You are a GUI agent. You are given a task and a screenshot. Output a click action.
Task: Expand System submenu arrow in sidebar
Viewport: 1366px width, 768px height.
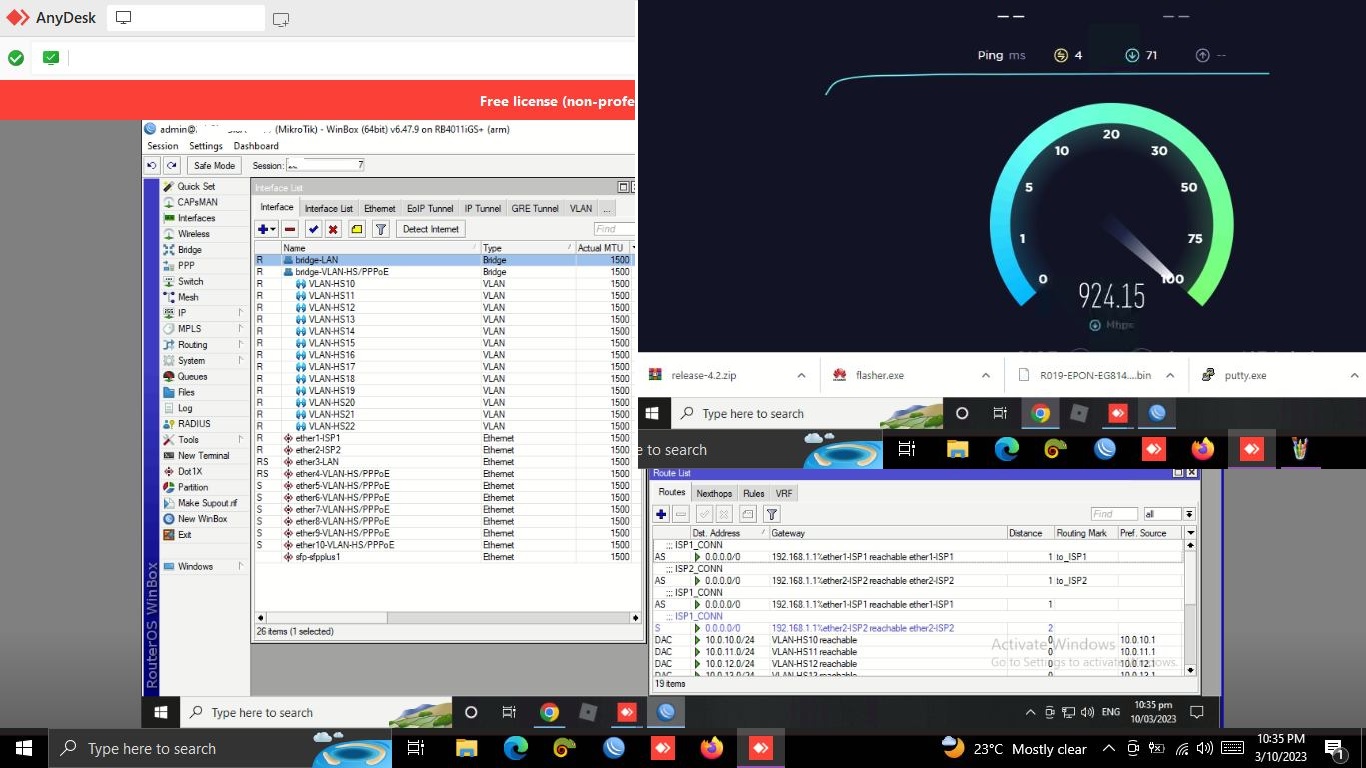coord(241,360)
